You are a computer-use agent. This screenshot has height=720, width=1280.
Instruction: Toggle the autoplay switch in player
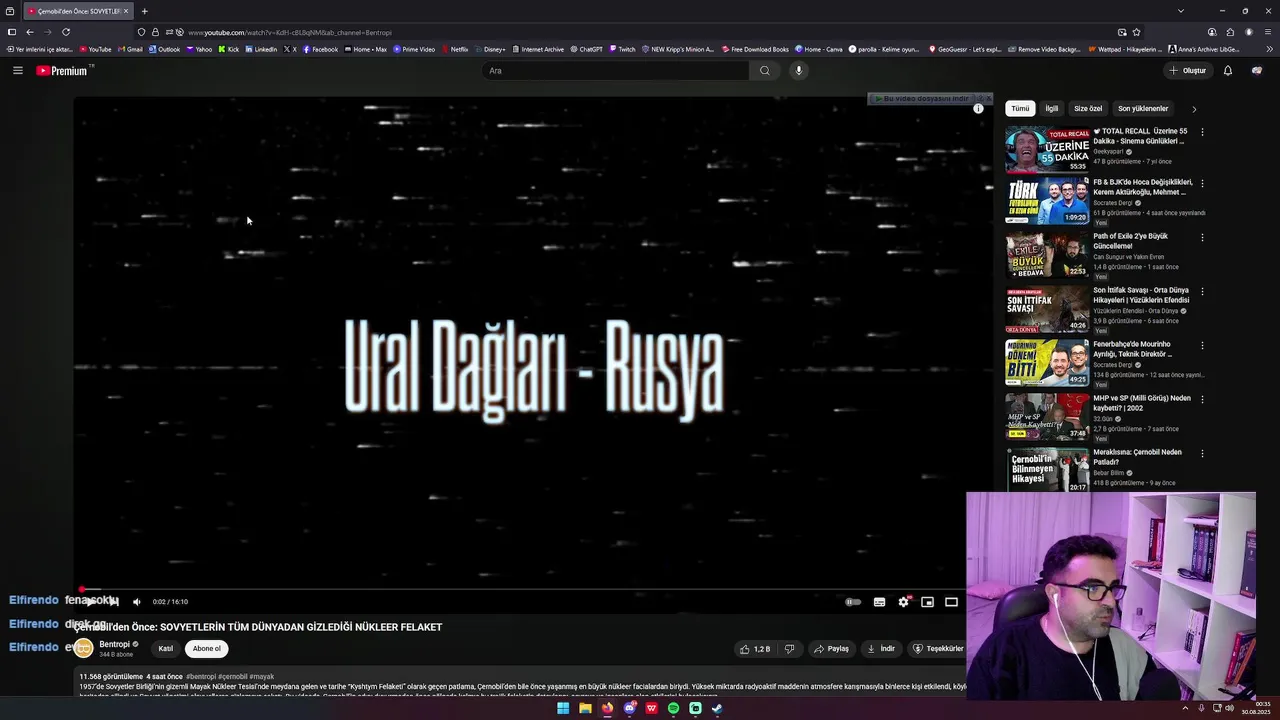click(853, 602)
